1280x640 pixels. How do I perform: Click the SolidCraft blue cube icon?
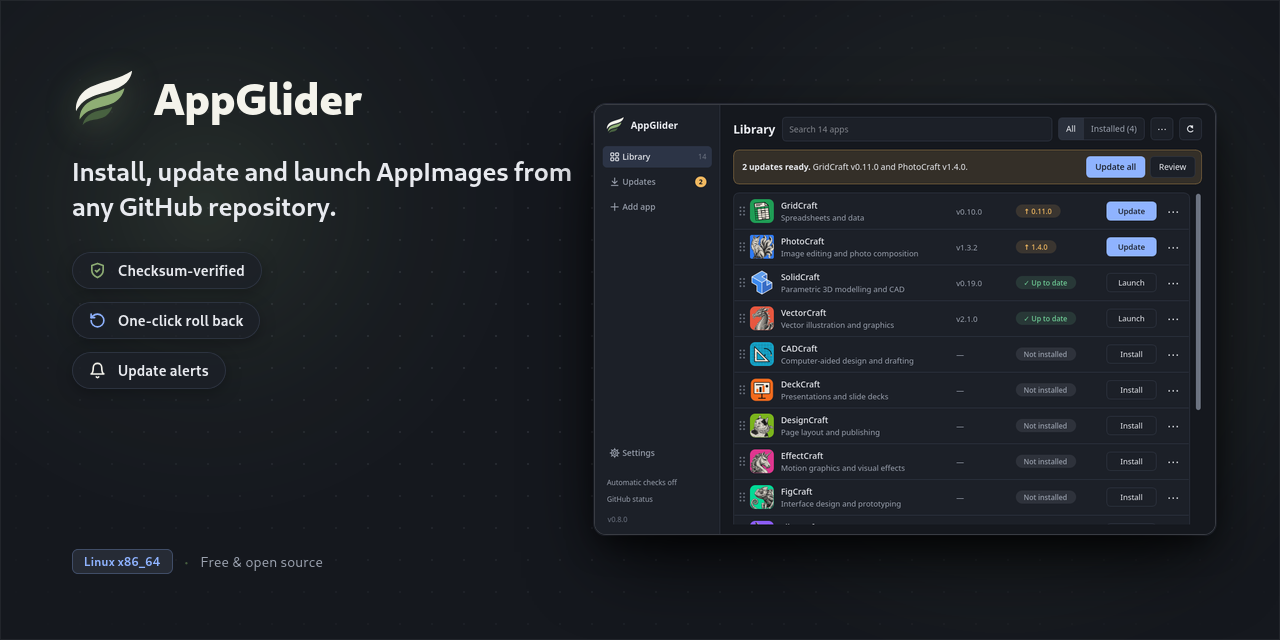(762, 283)
